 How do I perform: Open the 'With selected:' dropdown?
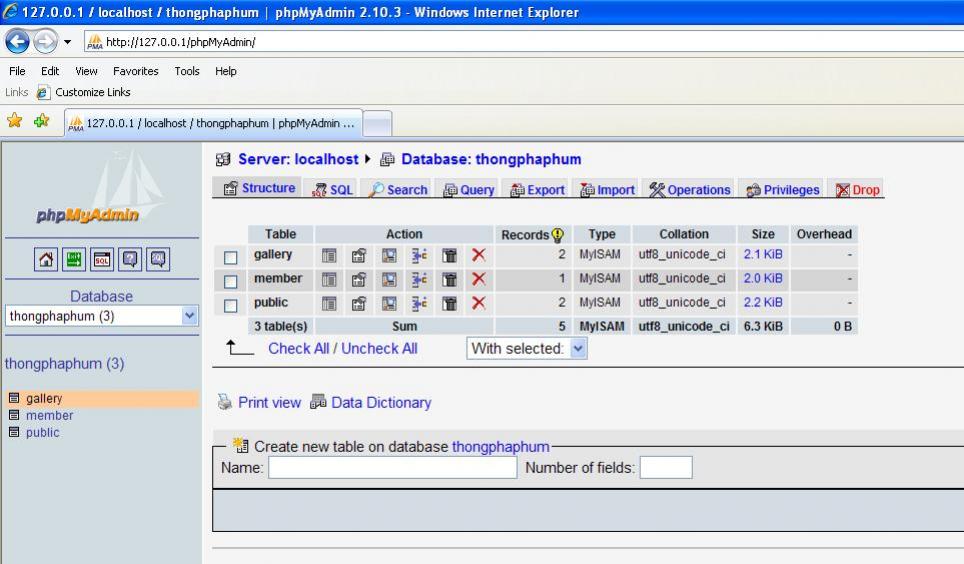[578, 349]
